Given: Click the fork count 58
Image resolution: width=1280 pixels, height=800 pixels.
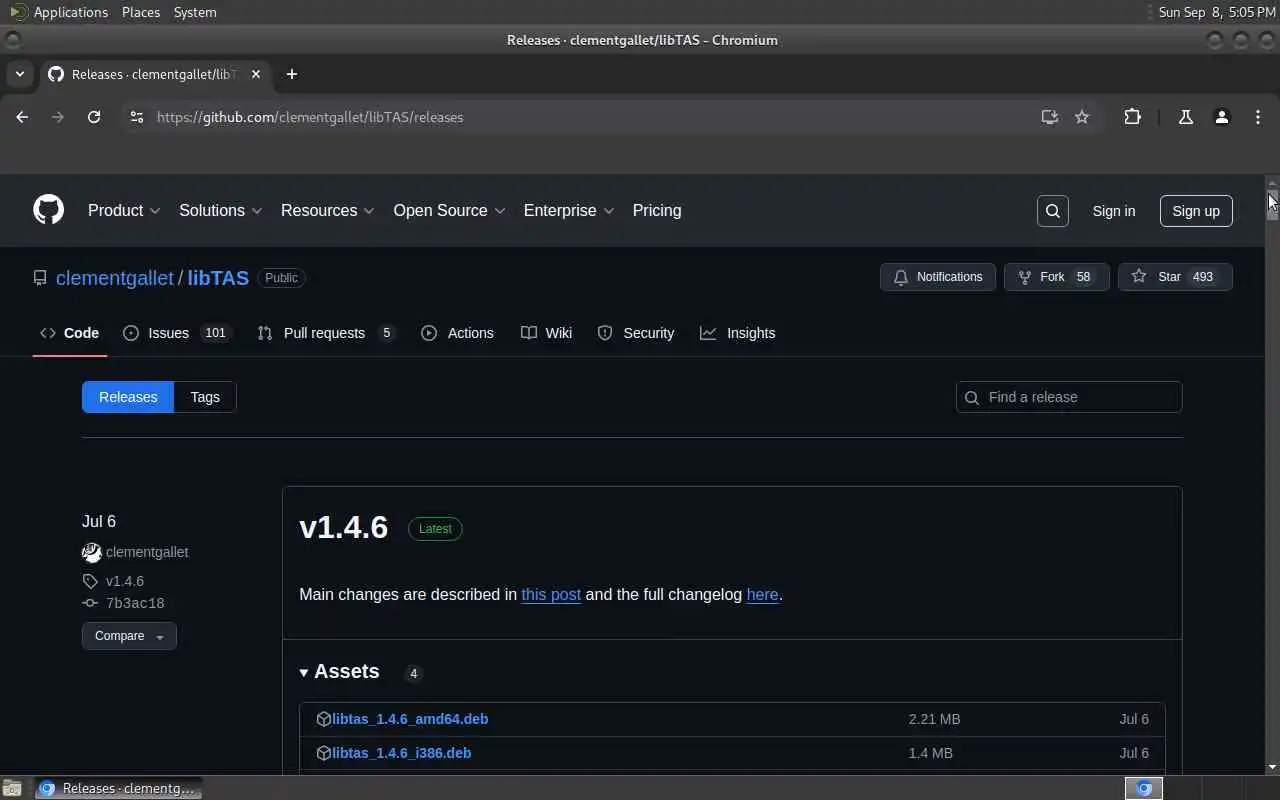Looking at the screenshot, I should click(x=1083, y=277).
